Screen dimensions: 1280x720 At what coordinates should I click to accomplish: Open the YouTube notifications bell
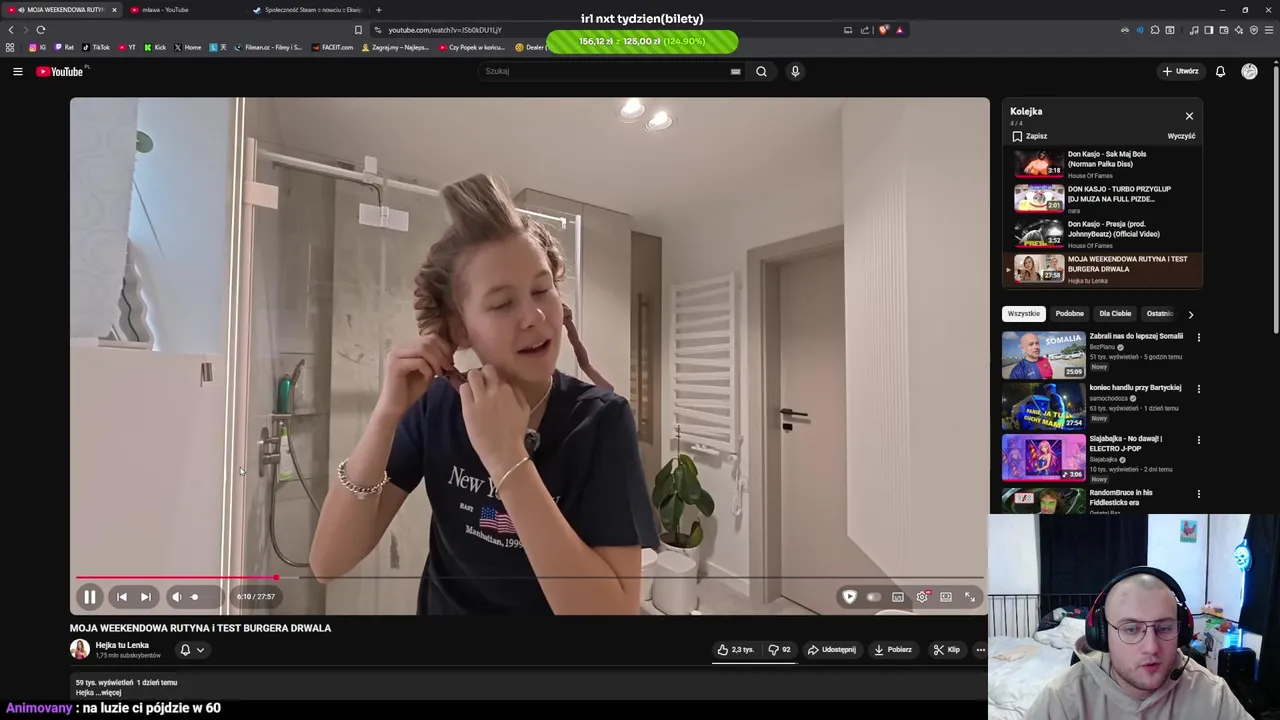click(1220, 71)
